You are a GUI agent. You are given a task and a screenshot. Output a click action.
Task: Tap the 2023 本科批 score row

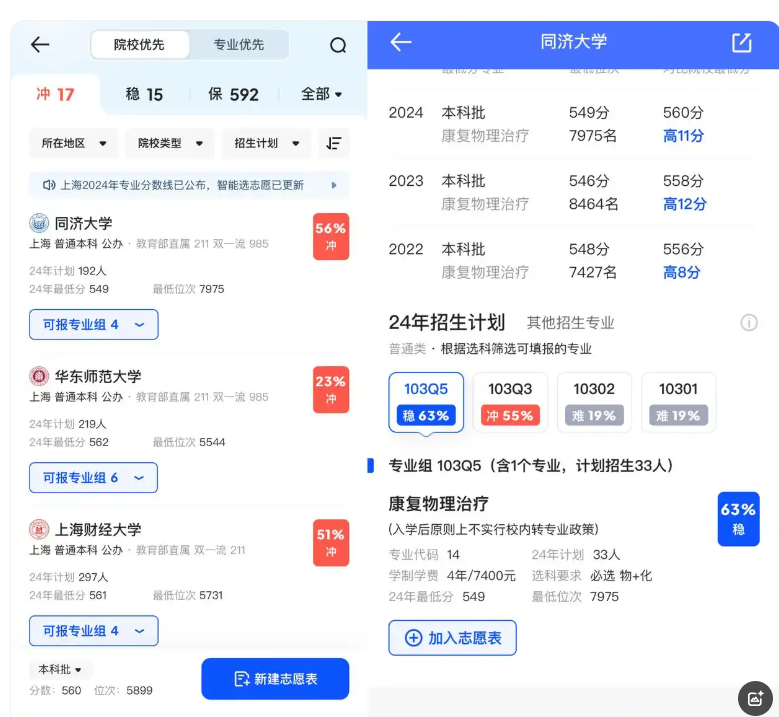coord(571,192)
